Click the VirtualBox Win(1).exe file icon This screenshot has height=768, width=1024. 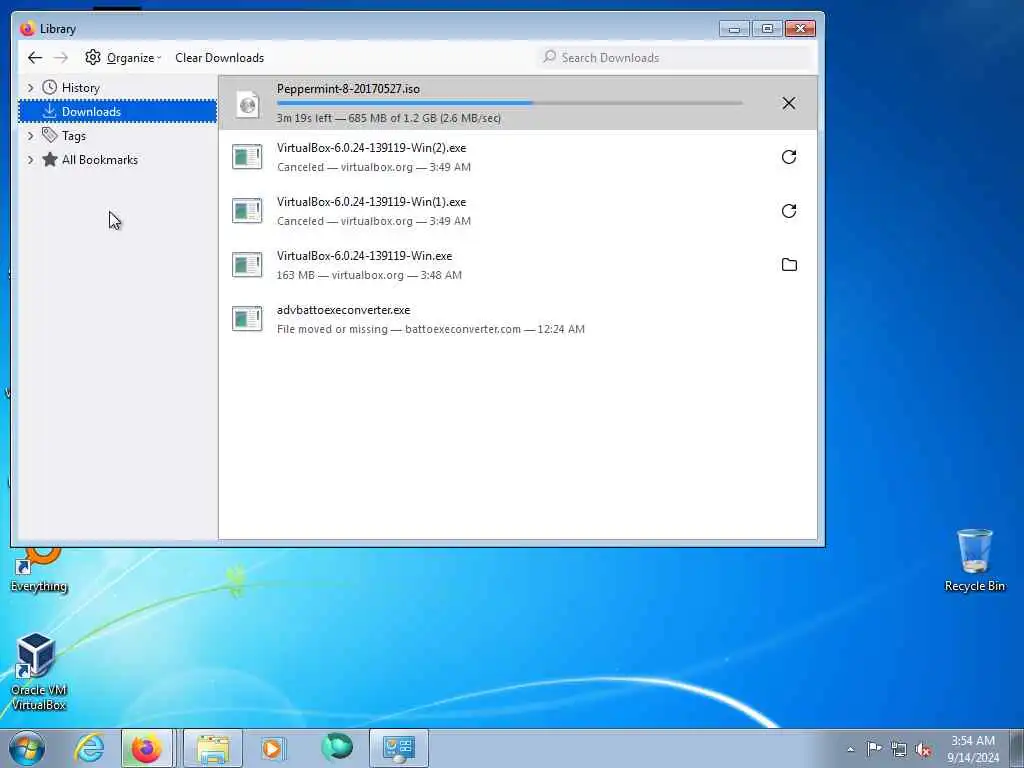[x=248, y=211]
